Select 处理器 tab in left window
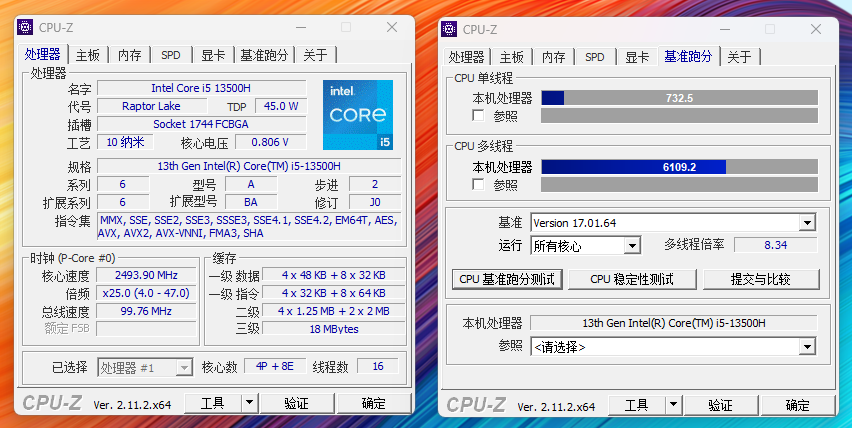This screenshot has width=852, height=428. (42, 54)
